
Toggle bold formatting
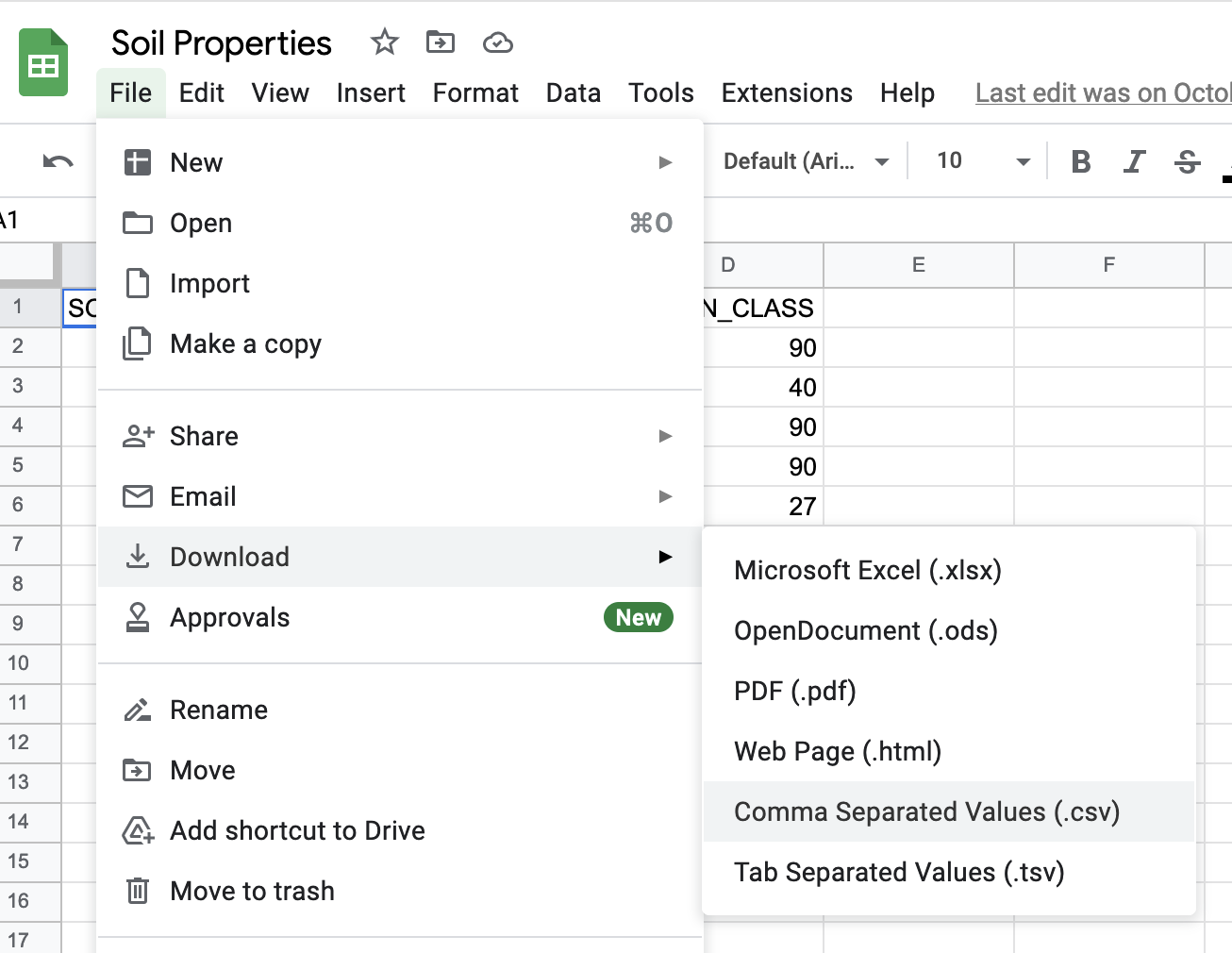point(1081,162)
